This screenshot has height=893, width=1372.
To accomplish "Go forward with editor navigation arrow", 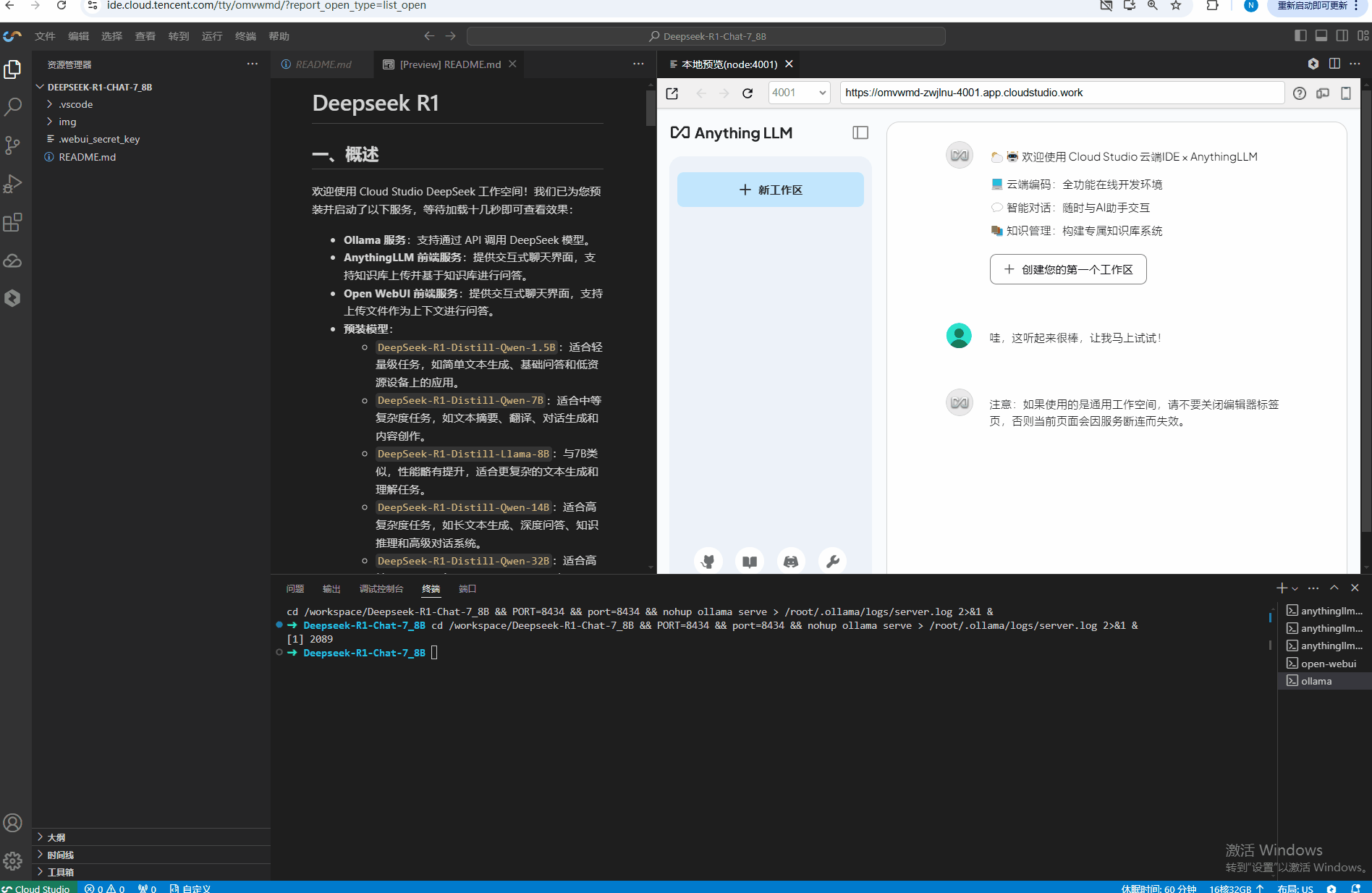I will point(451,35).
